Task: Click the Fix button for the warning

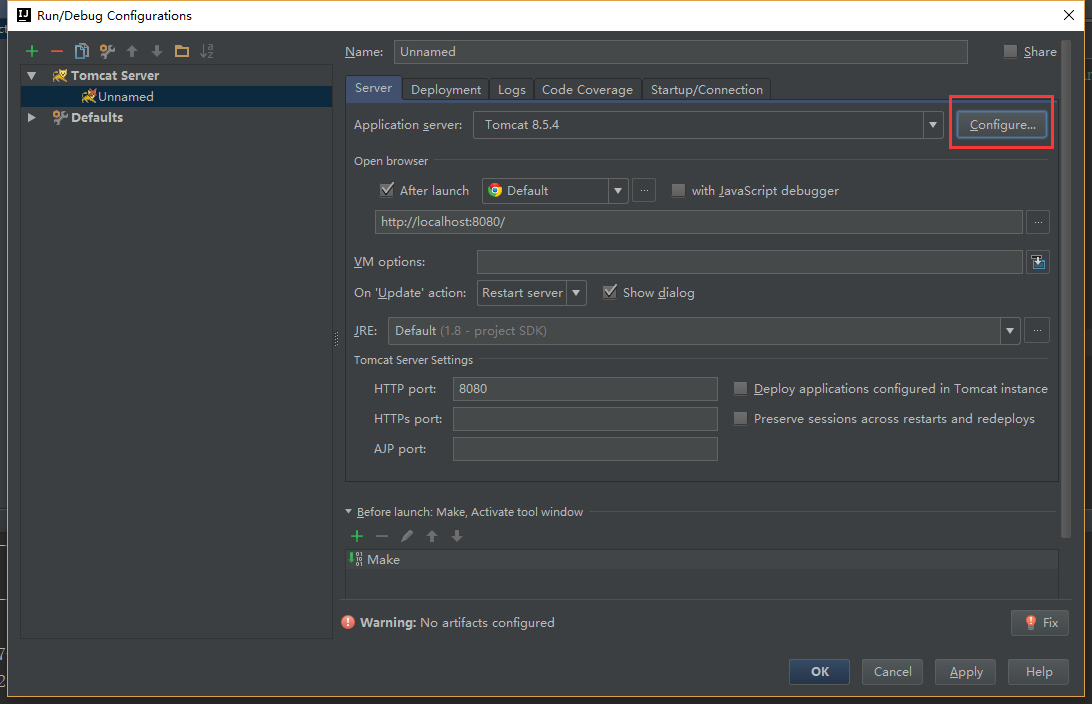Action: pos(1040,622)
